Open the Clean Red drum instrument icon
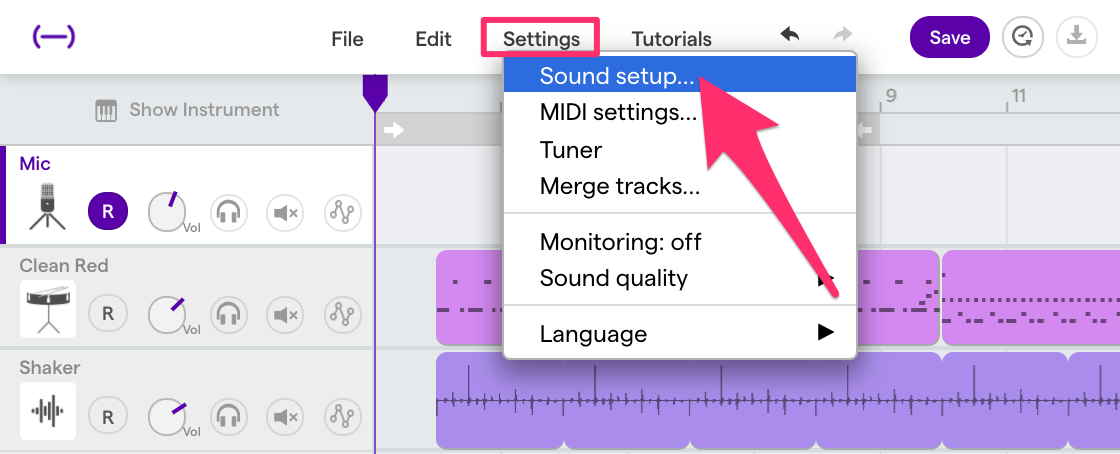The image size is (1120, 454). click(x=48, y=308)
